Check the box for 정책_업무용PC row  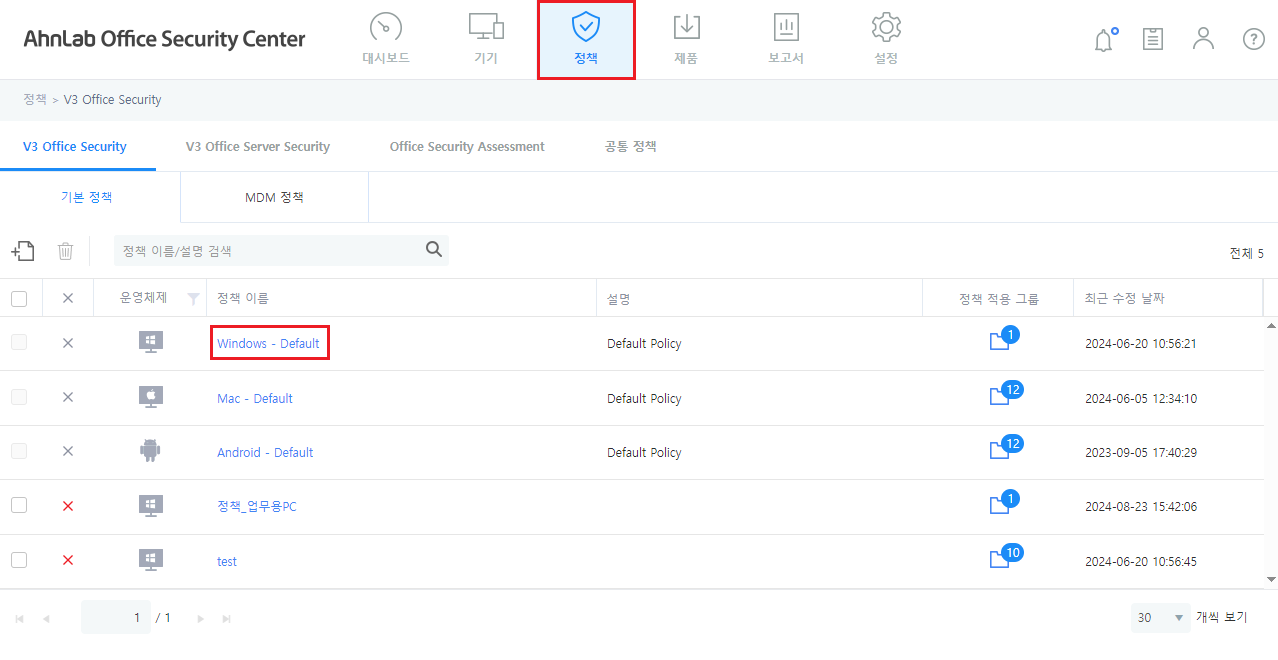19,505
